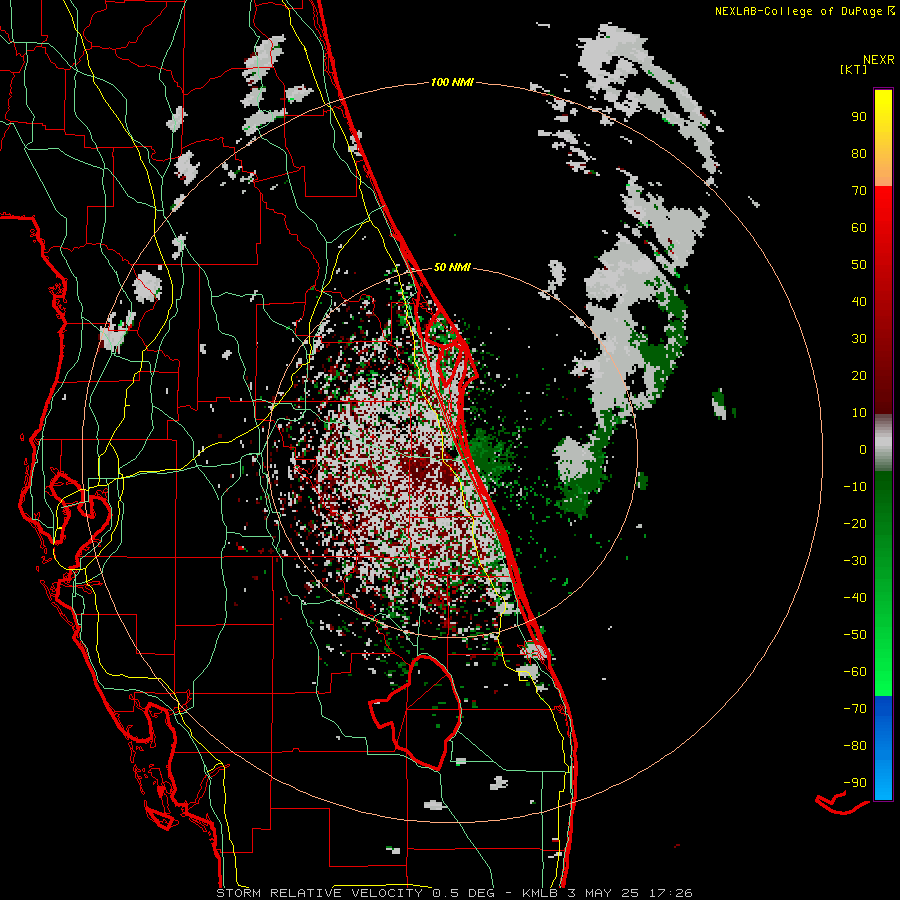
Task: Click the '[KT]' units label
Action: point(854,69)
